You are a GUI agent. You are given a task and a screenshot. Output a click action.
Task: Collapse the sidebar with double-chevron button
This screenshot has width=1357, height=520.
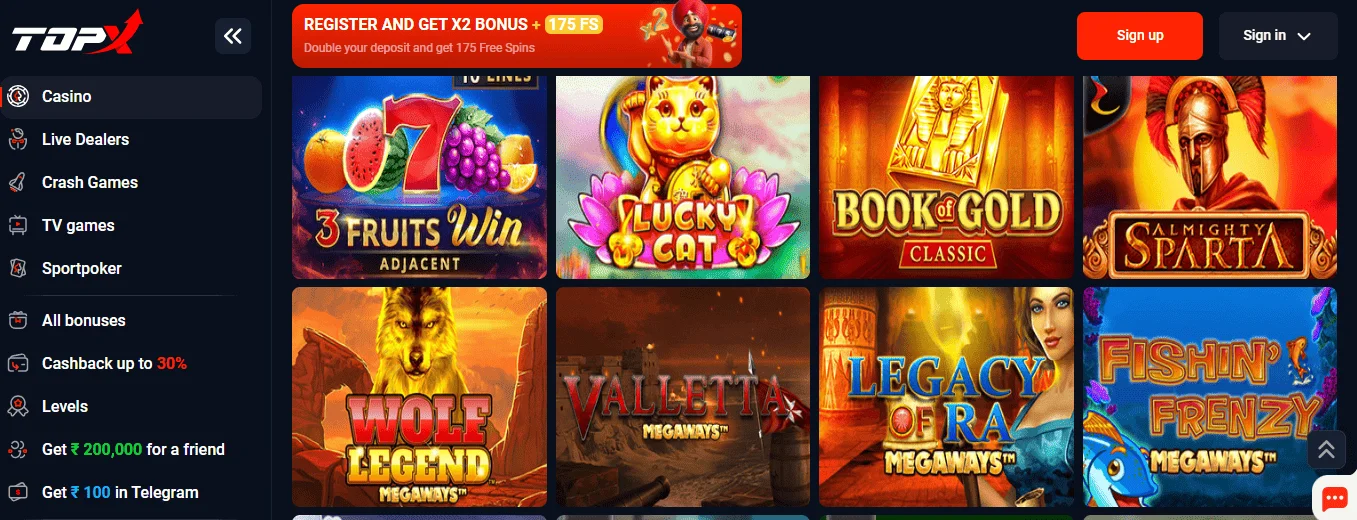point(233,37)
